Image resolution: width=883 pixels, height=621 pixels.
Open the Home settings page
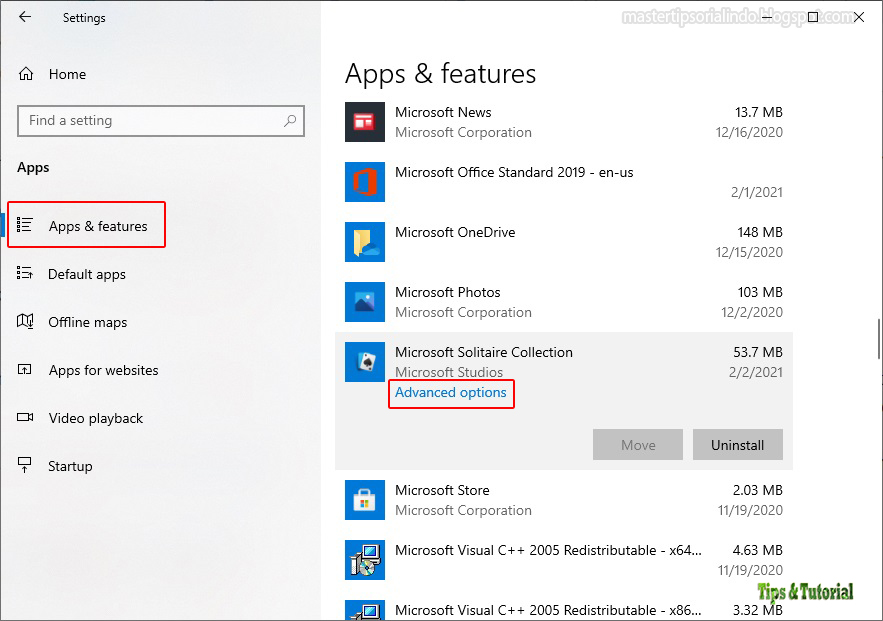[67, 74]
